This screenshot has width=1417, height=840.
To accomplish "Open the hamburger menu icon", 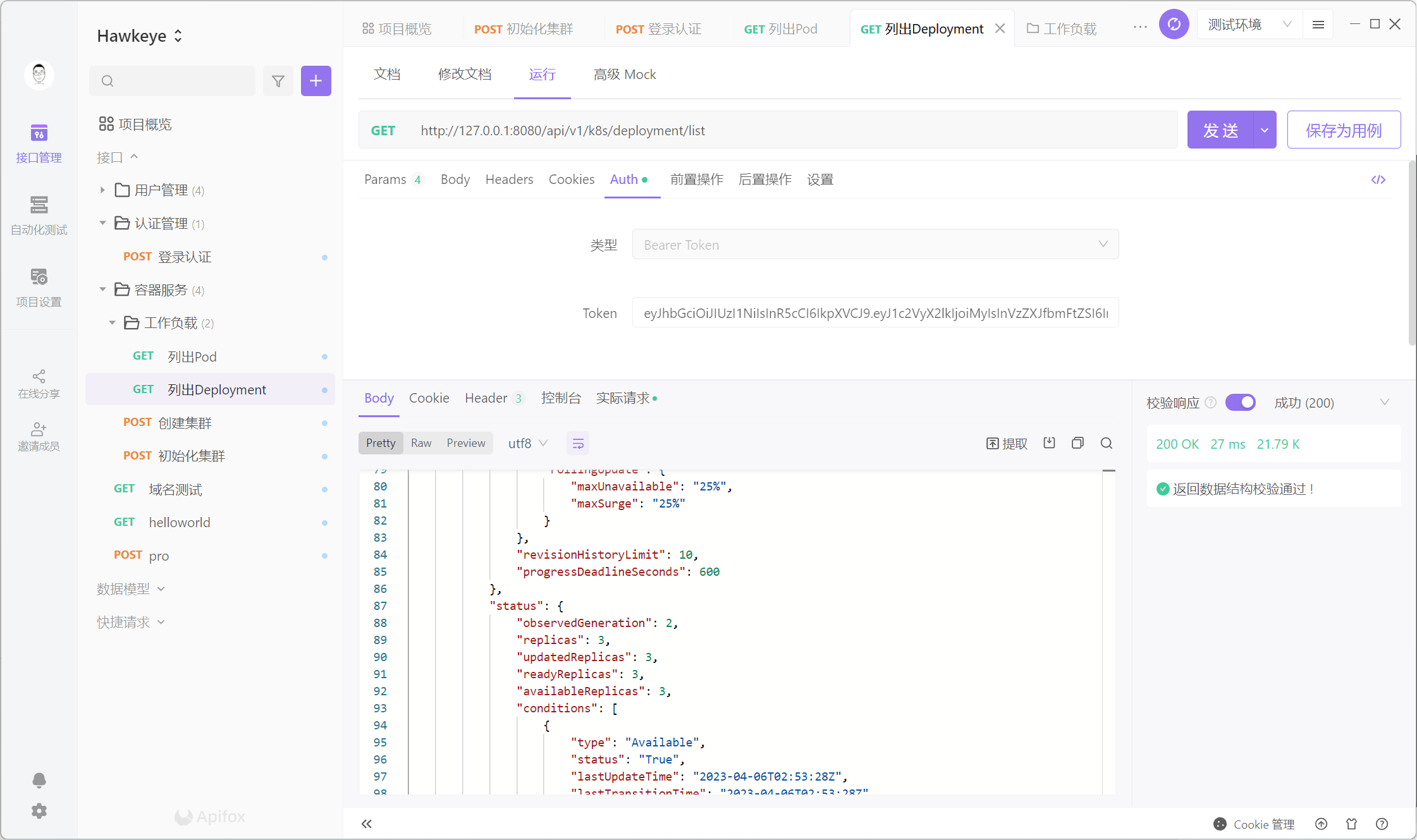I will pyautogui.click(x=1318, y=25).
